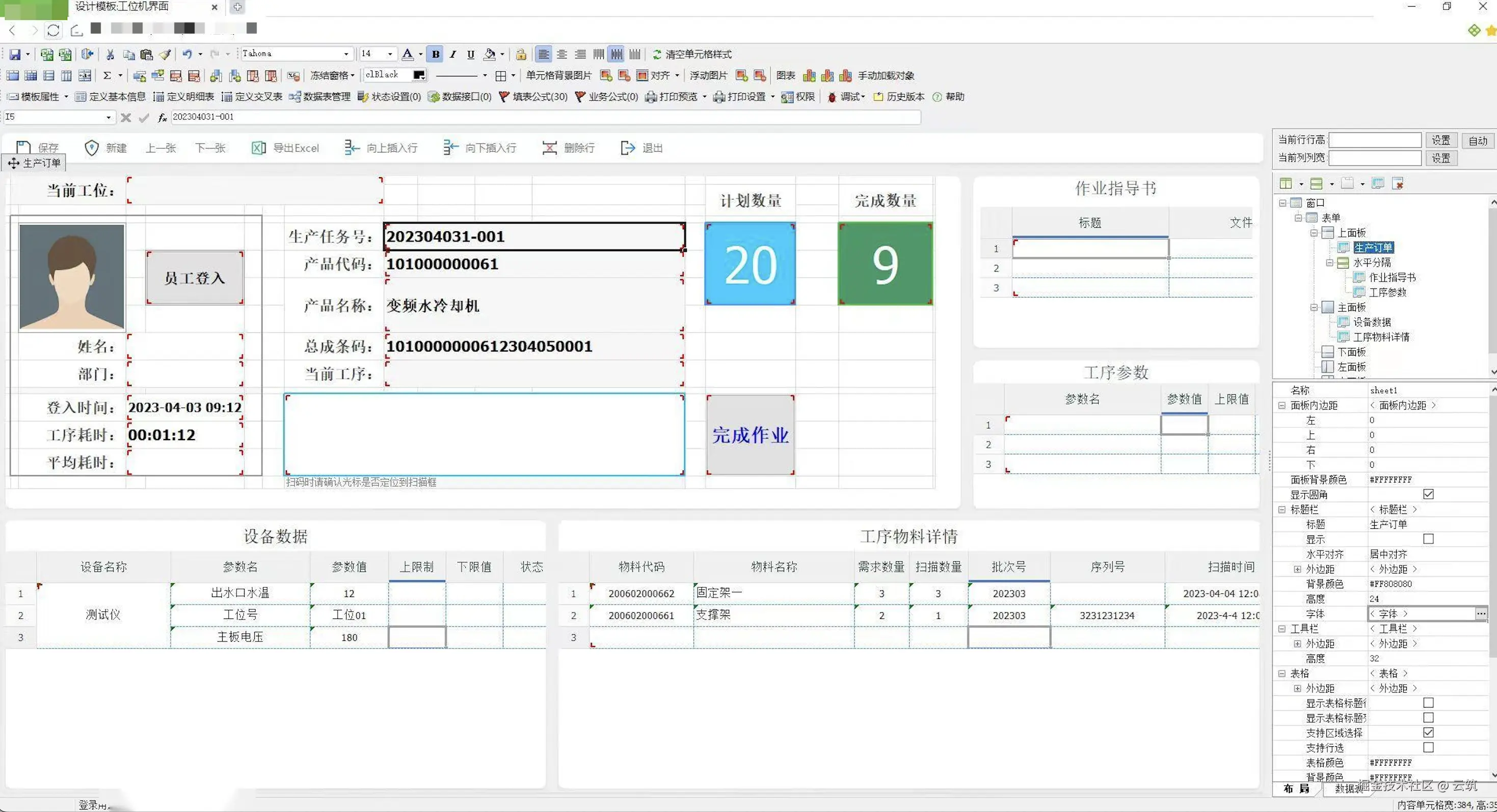
Task: Open 填表公式(30) menu item
Action: [x=533, y=97]
